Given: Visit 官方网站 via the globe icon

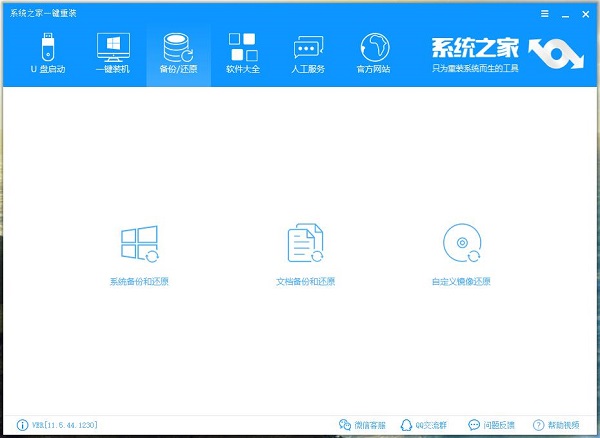Looking at the screenshot, I should click(x=375, y=47).
